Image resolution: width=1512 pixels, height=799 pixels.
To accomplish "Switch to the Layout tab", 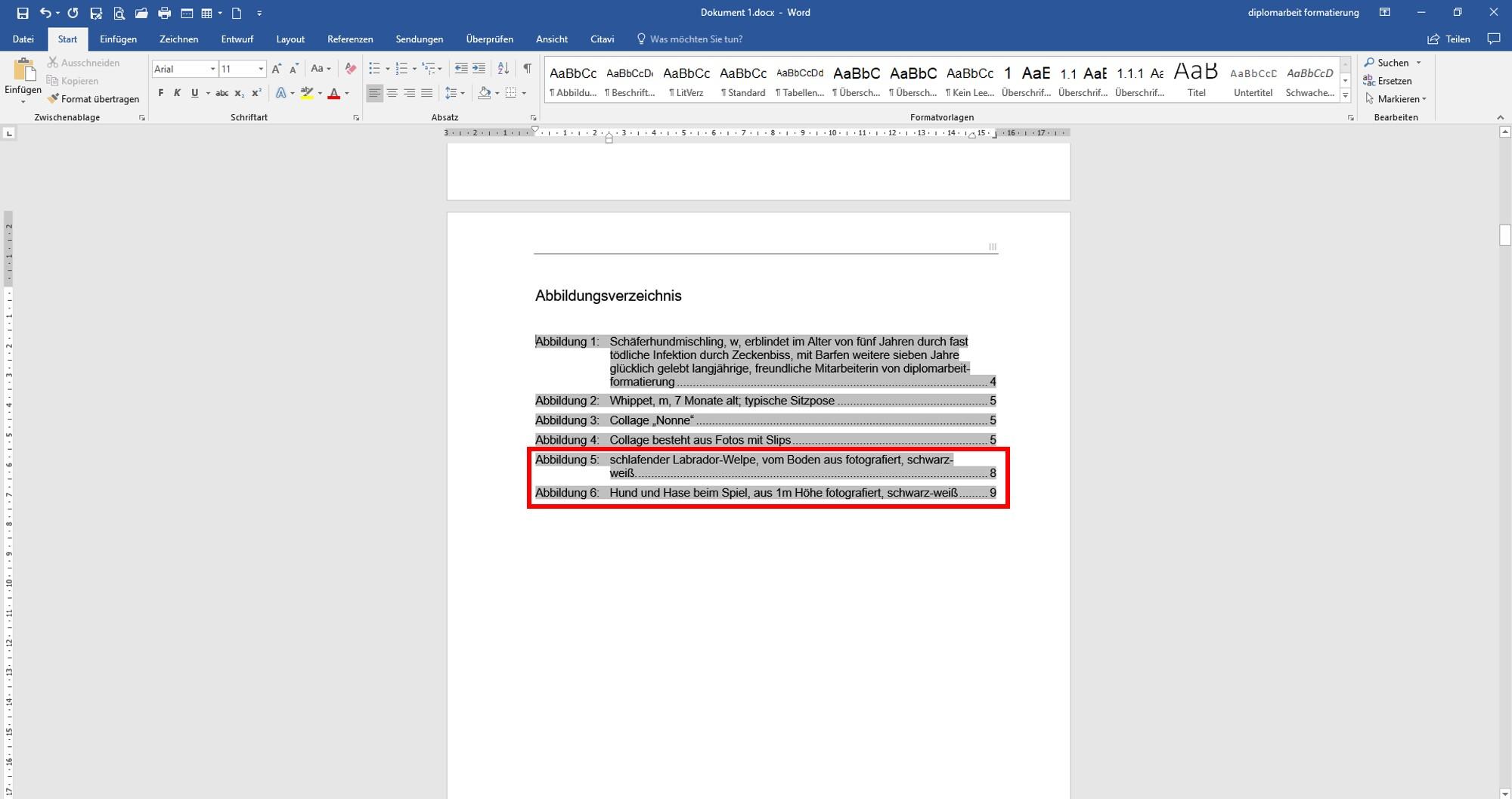I will click(290, 39).
